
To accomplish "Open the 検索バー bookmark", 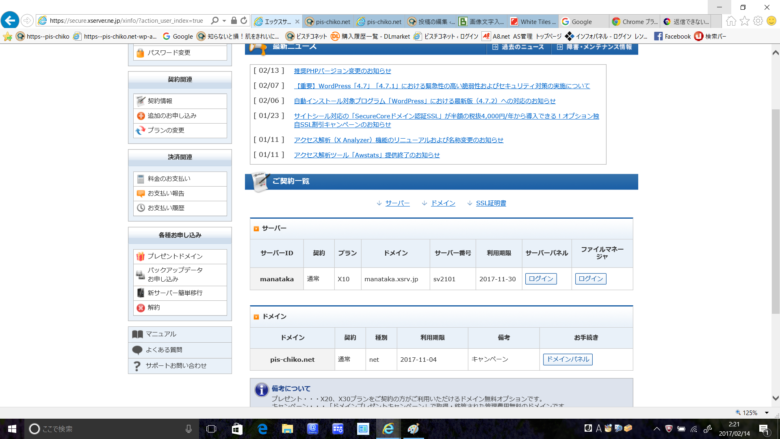I will tap(710, 36).
